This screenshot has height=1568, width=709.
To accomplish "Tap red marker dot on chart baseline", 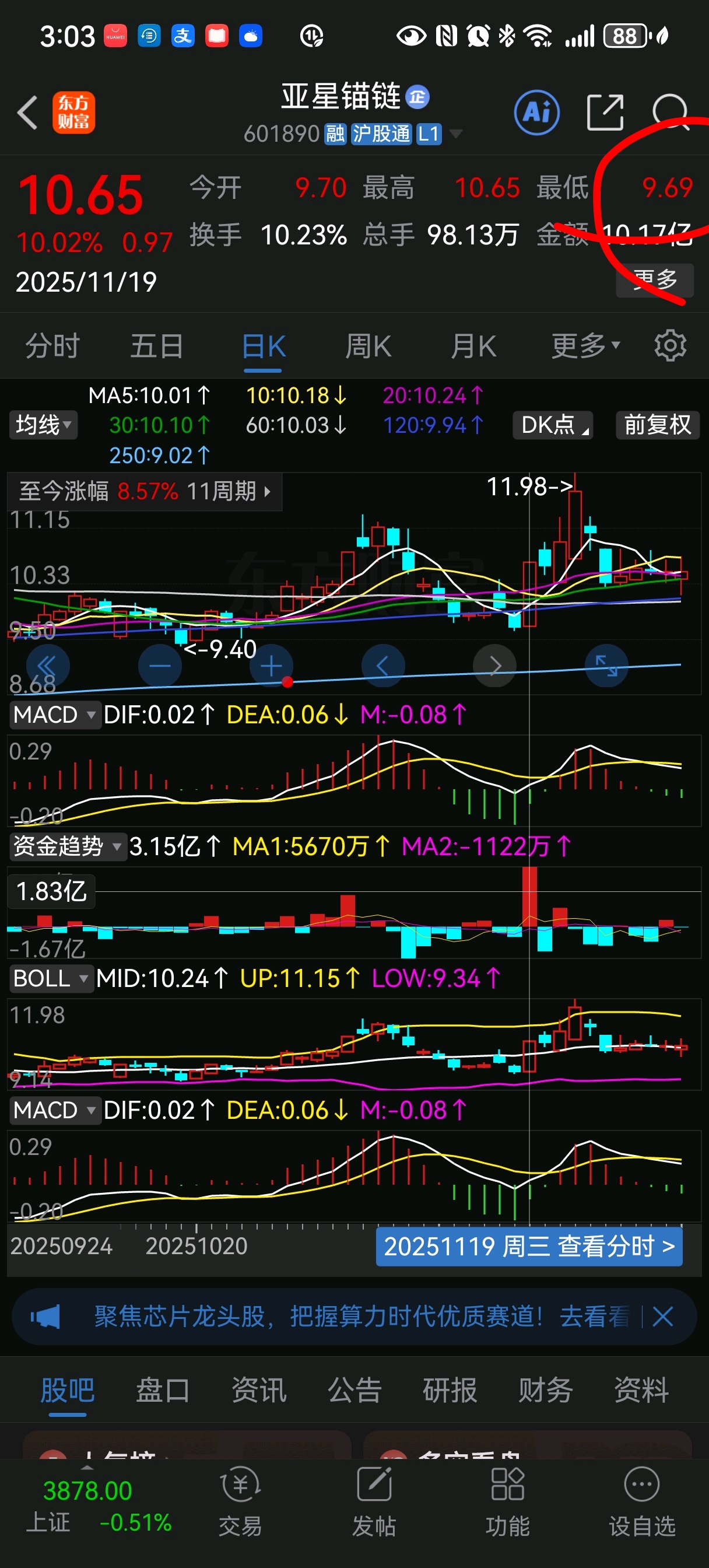I will tap(287, 682).
